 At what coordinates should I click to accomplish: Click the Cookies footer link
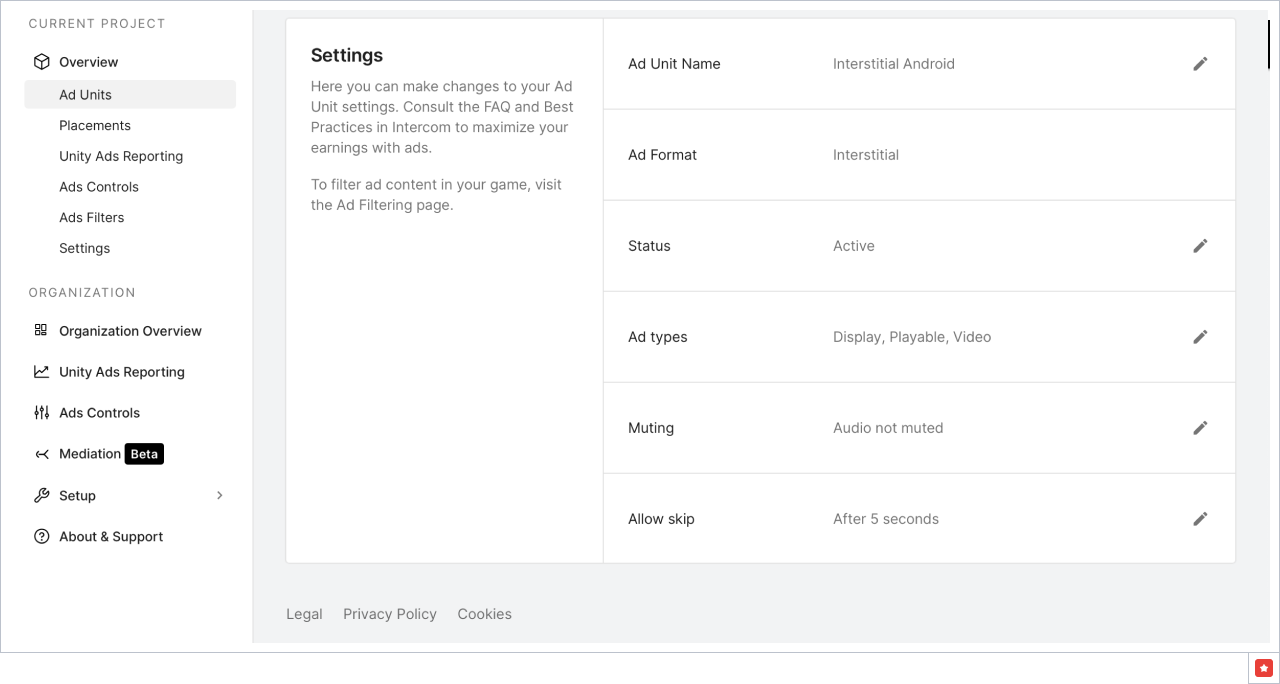[484, 614]
